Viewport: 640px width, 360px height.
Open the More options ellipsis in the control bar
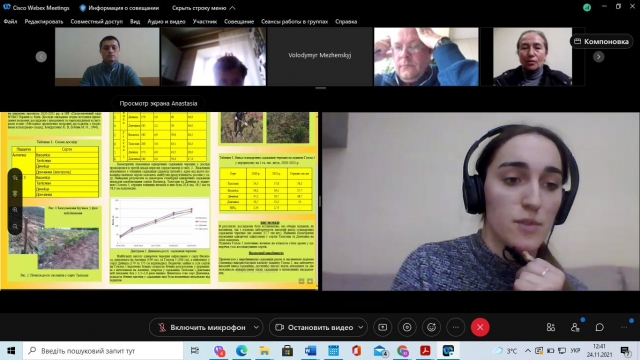click(x=456, y=327)
